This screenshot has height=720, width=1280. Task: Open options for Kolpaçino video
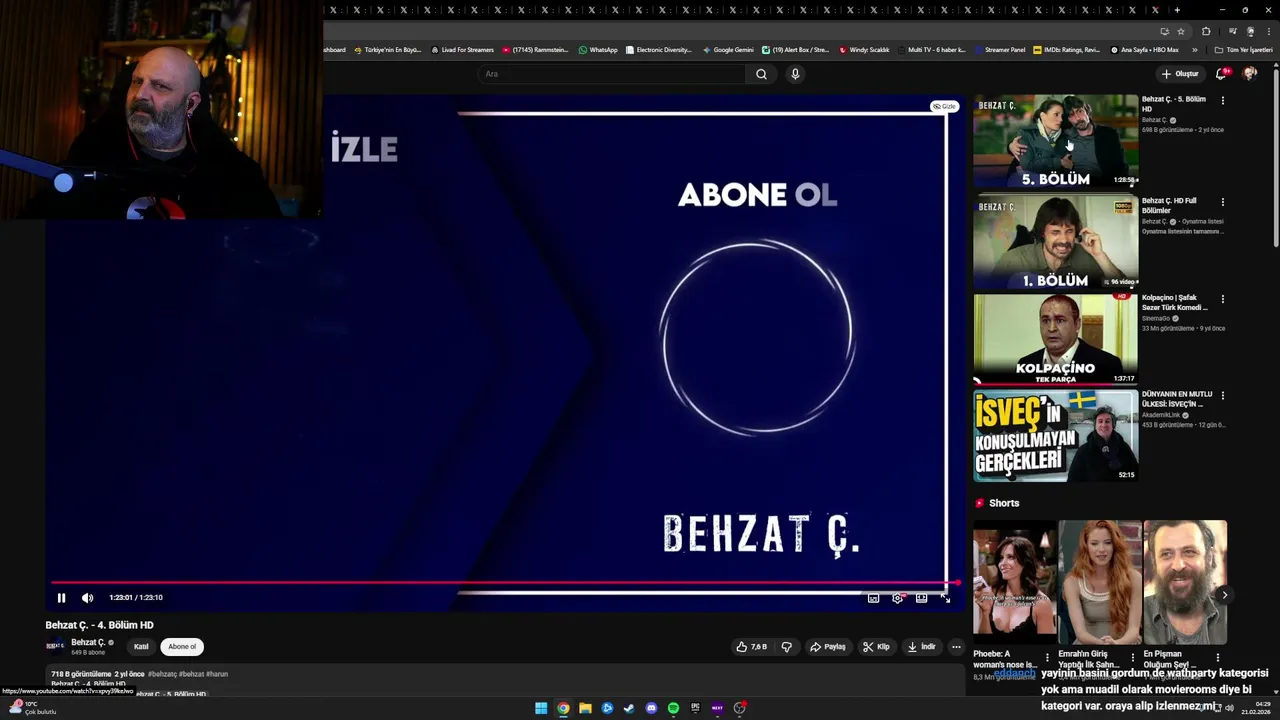(x=1222, y=299)
